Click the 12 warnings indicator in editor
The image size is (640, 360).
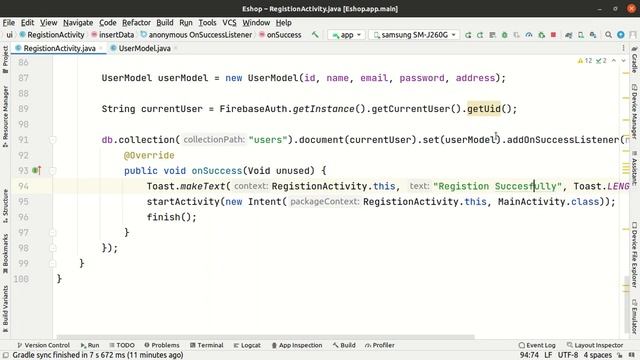click(x=584, y=61)
